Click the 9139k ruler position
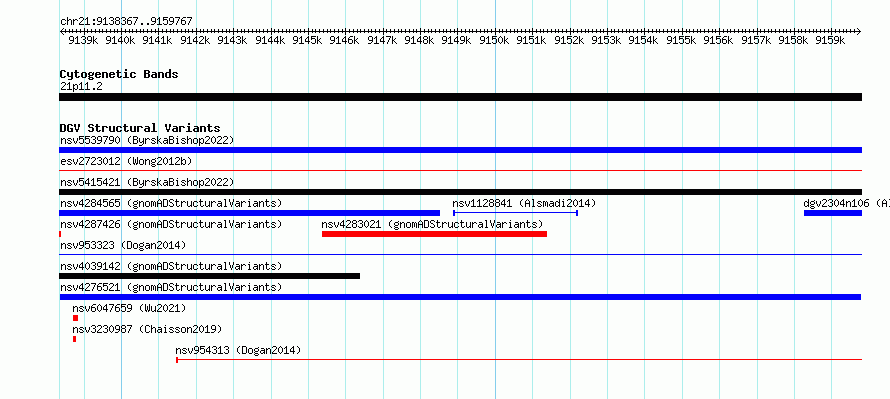The height and width of the screenshot is (399, 890). pyautogui.click(x=83, y=40)
